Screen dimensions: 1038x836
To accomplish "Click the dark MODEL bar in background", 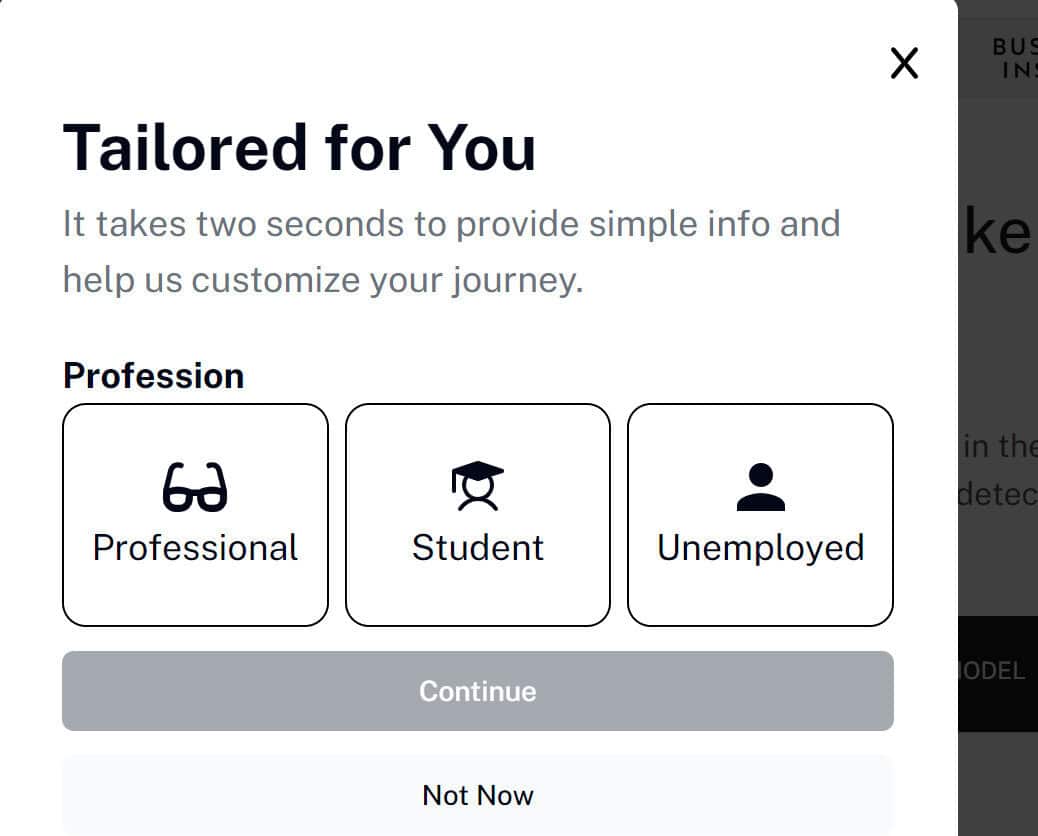I will pos(998,673).
